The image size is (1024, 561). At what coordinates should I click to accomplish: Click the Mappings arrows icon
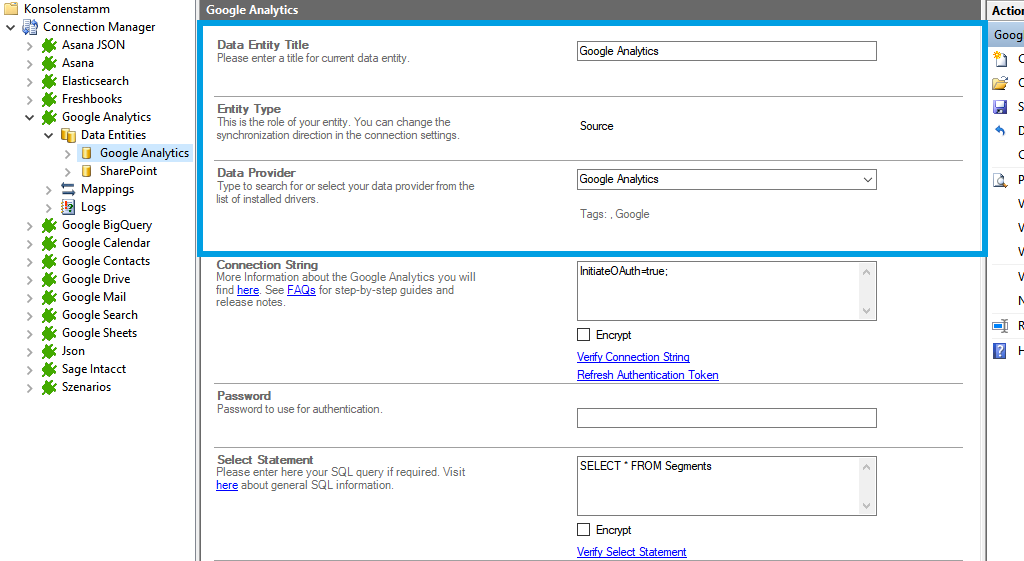coord(68,189)
